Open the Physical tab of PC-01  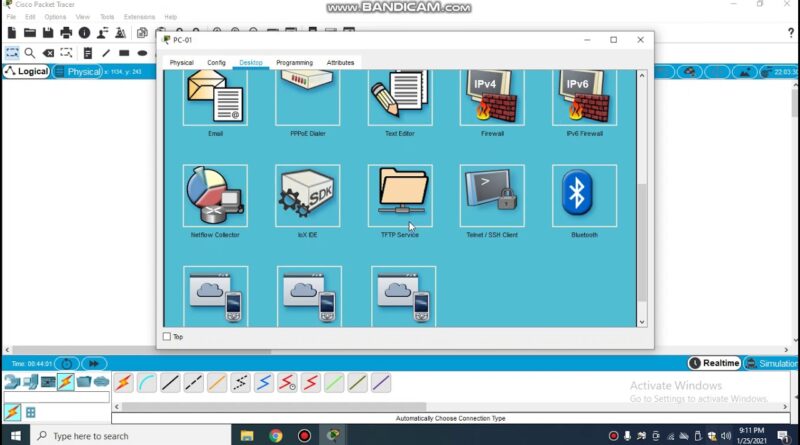click(182, 63)
